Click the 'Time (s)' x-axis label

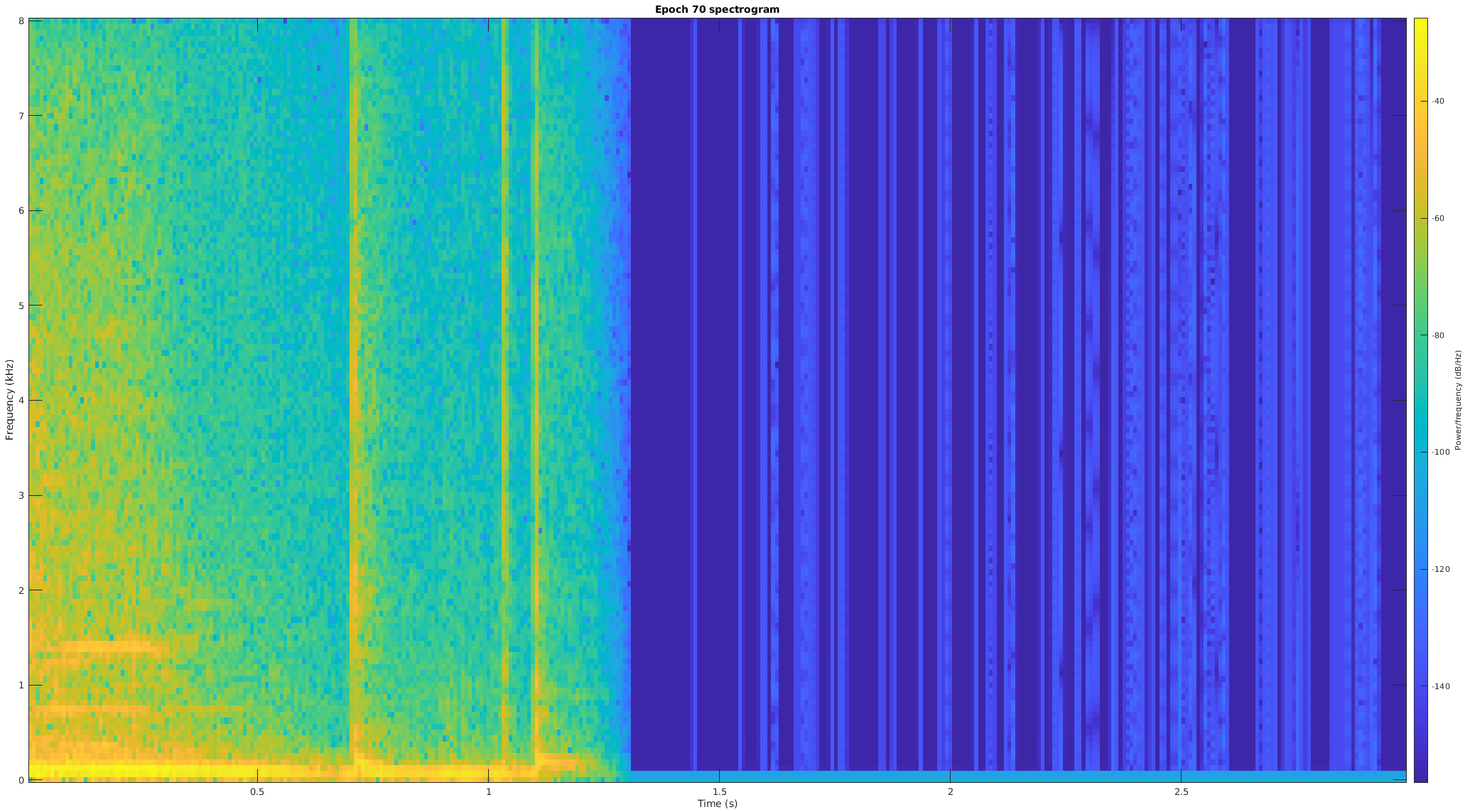[x=717, y=803]
